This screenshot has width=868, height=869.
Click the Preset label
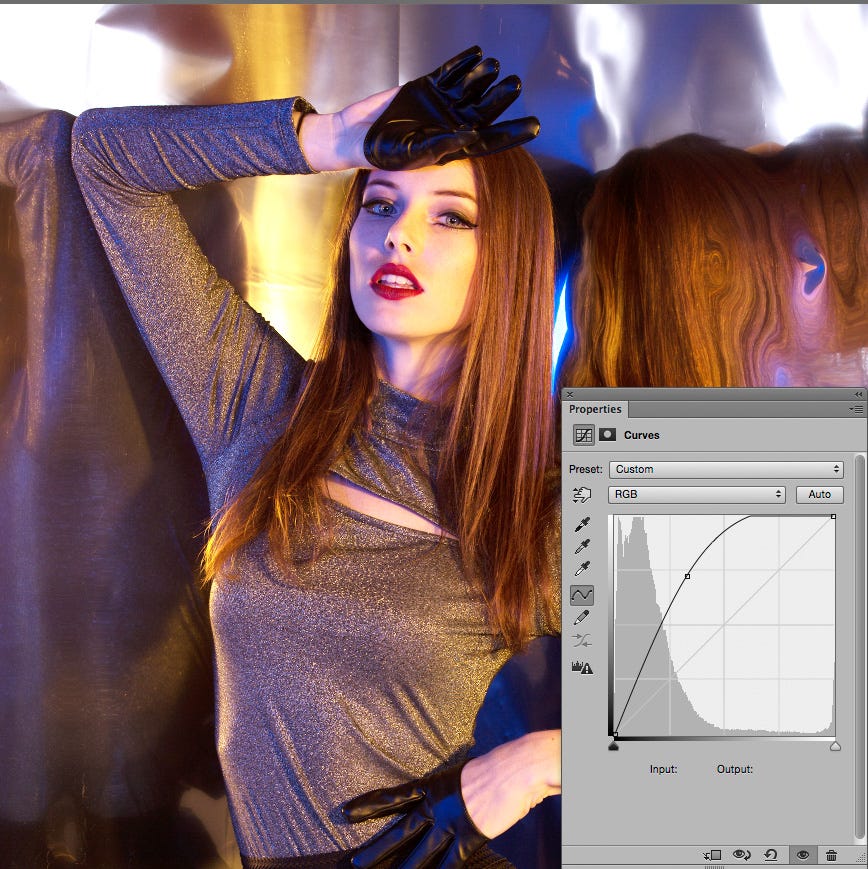click(x=585, y=469)
